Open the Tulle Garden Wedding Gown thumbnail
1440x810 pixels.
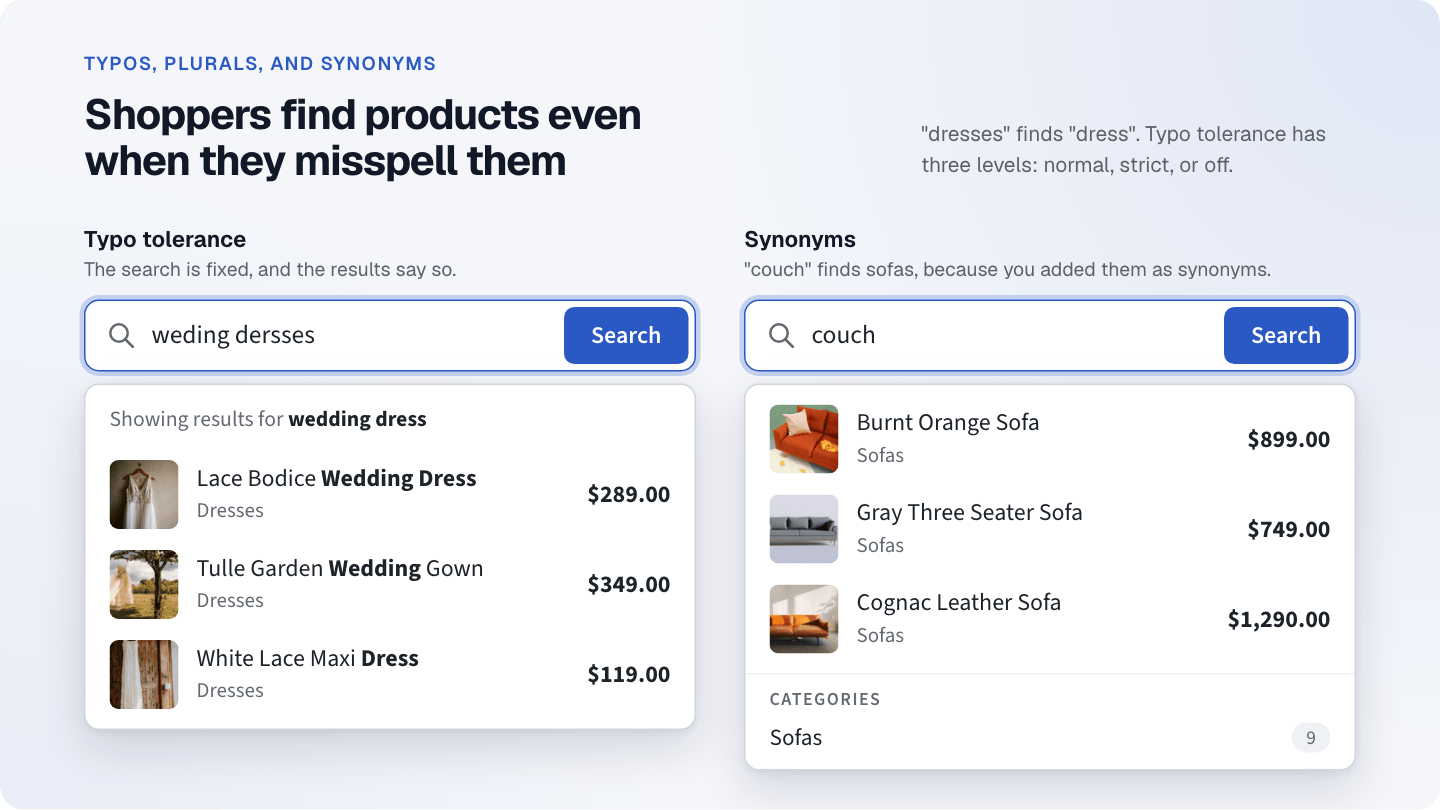point(144,584)
